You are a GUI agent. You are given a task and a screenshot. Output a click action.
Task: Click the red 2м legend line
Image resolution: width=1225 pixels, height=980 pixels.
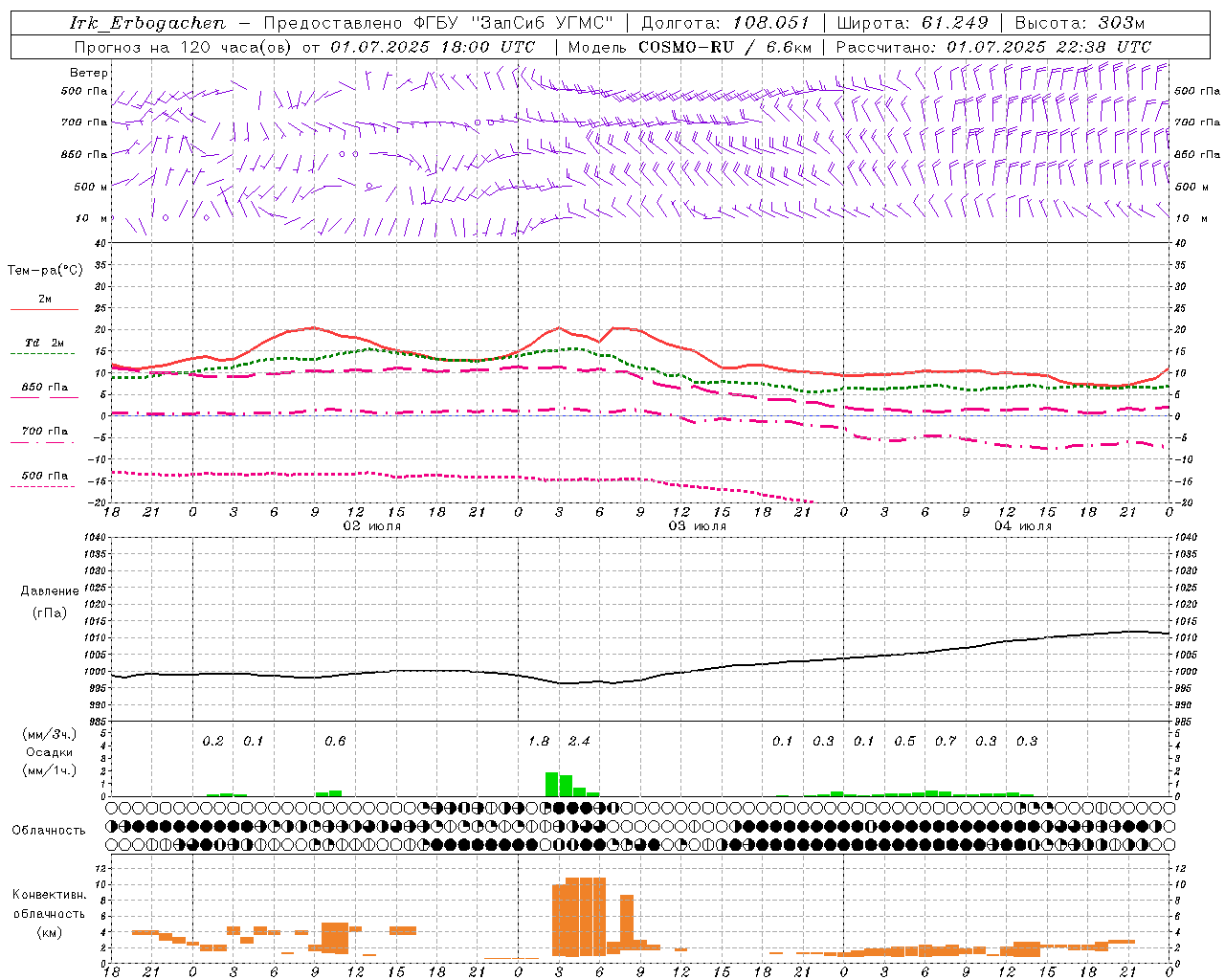click(44, 310)
